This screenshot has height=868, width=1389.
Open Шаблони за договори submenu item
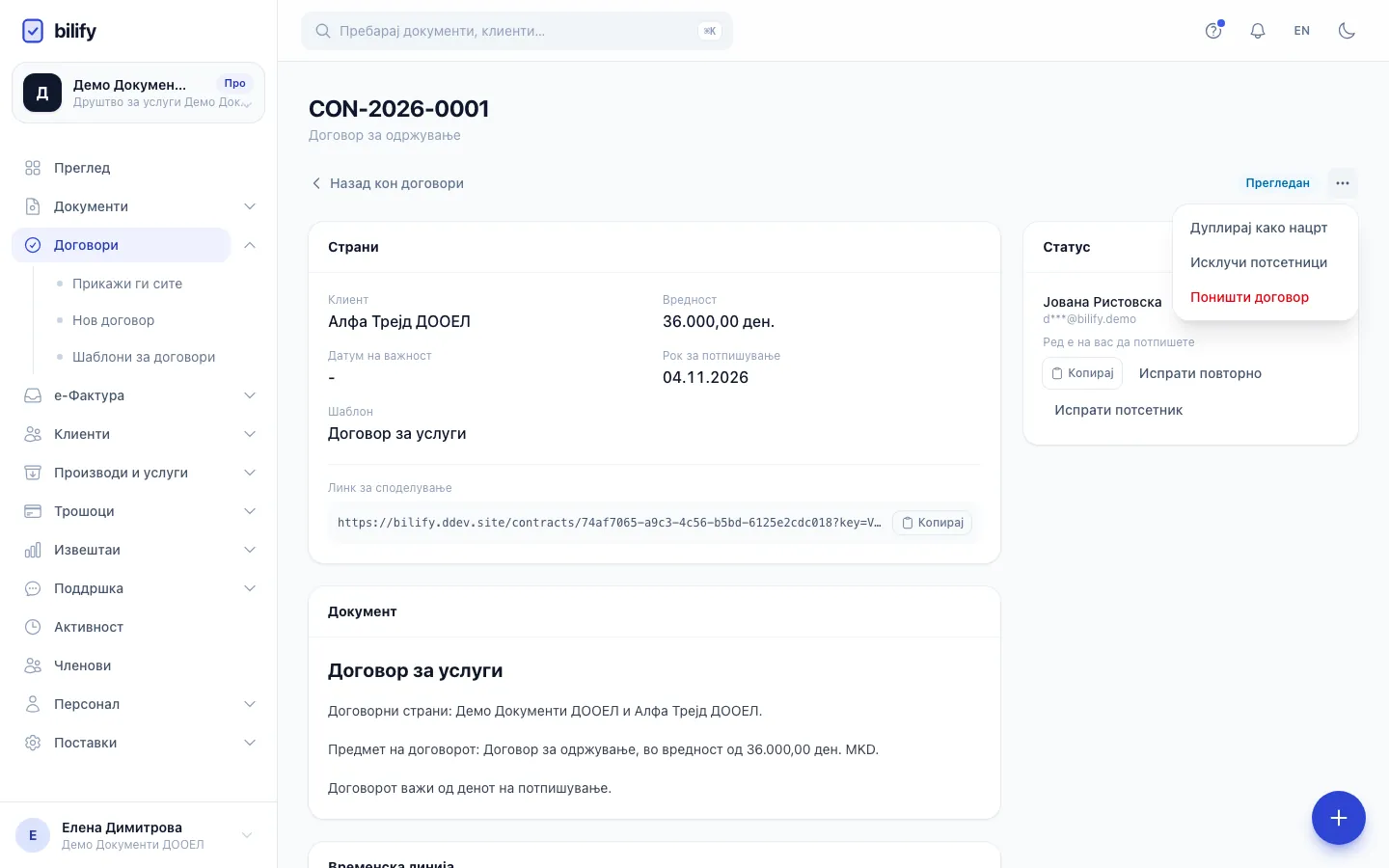pyautogui.click(x=144, y=357)
